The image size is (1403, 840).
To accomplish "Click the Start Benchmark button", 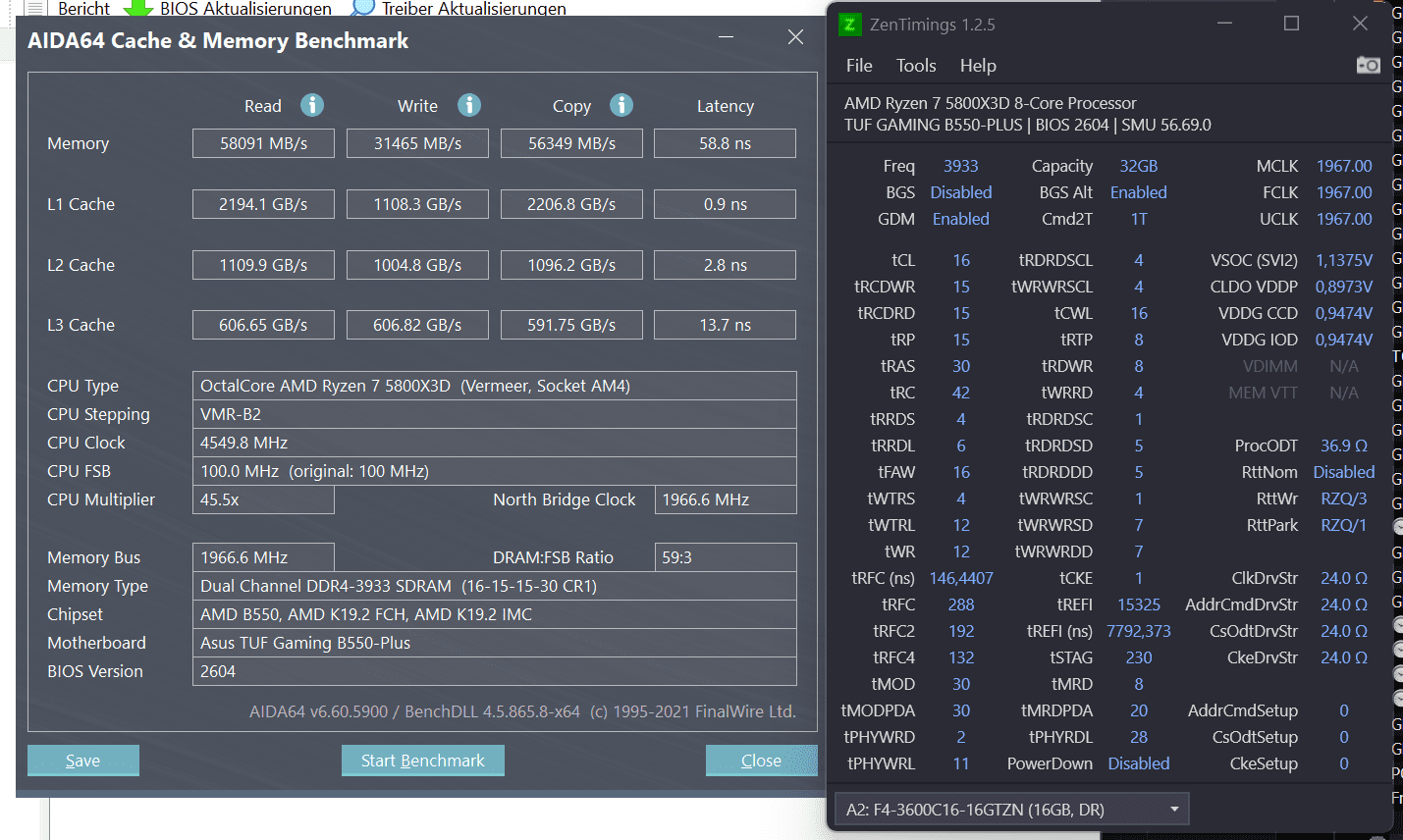I will tap(423, 761).
